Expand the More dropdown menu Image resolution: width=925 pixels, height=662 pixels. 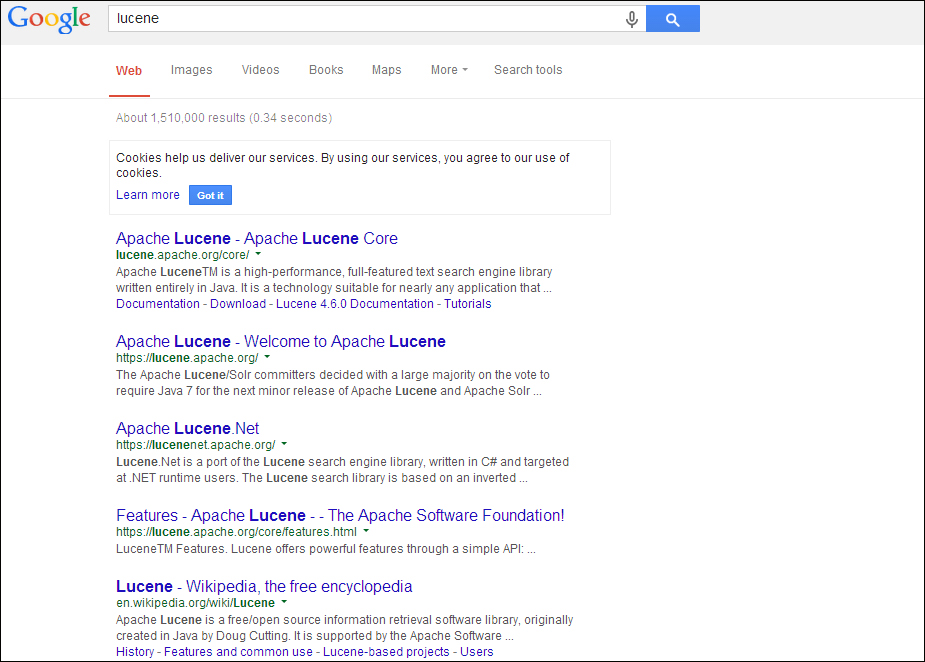(449, 70)
